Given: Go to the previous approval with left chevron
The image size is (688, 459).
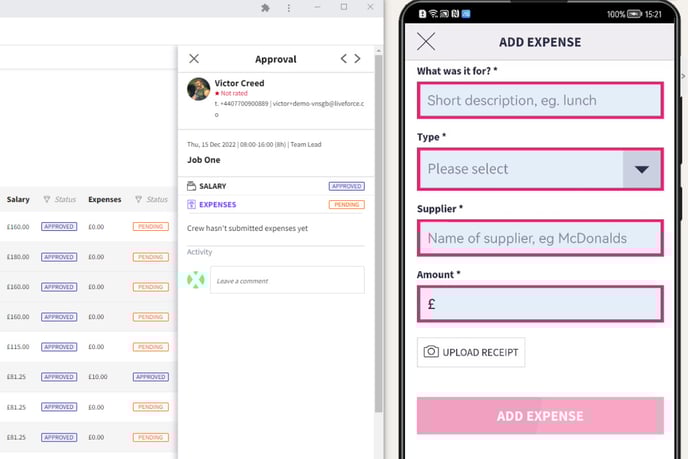Looking at the screenshot, I should tap(344, 58).
